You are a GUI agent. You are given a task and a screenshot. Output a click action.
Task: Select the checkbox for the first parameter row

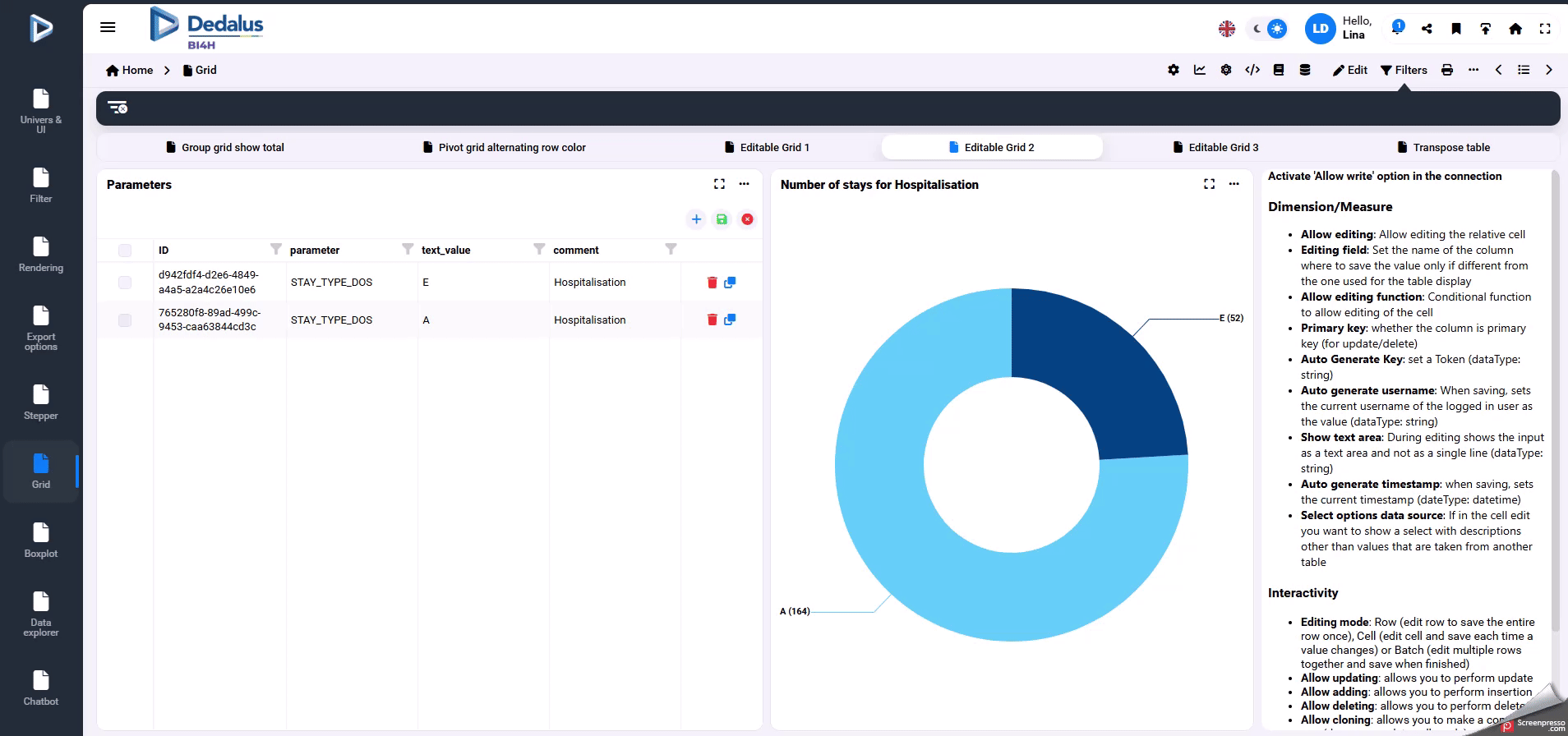pos(125,283)
